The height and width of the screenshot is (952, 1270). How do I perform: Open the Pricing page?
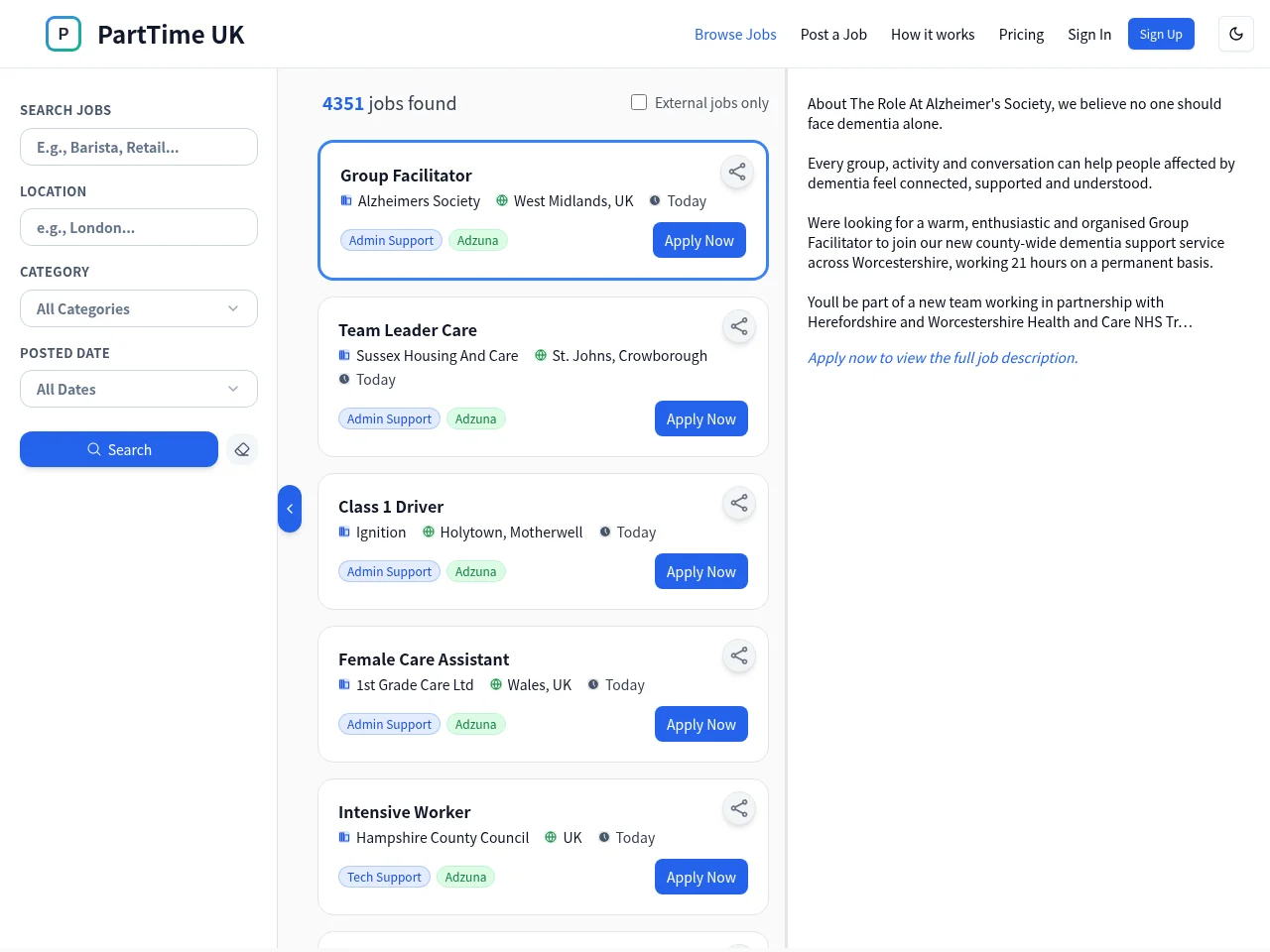(x=1021, y=34)
